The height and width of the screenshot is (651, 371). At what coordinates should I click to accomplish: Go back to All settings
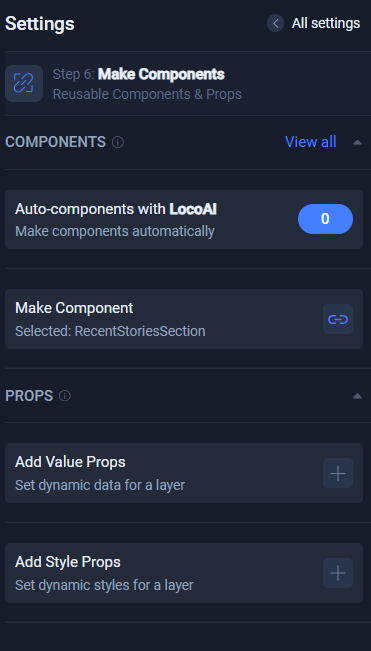(326, 23)
